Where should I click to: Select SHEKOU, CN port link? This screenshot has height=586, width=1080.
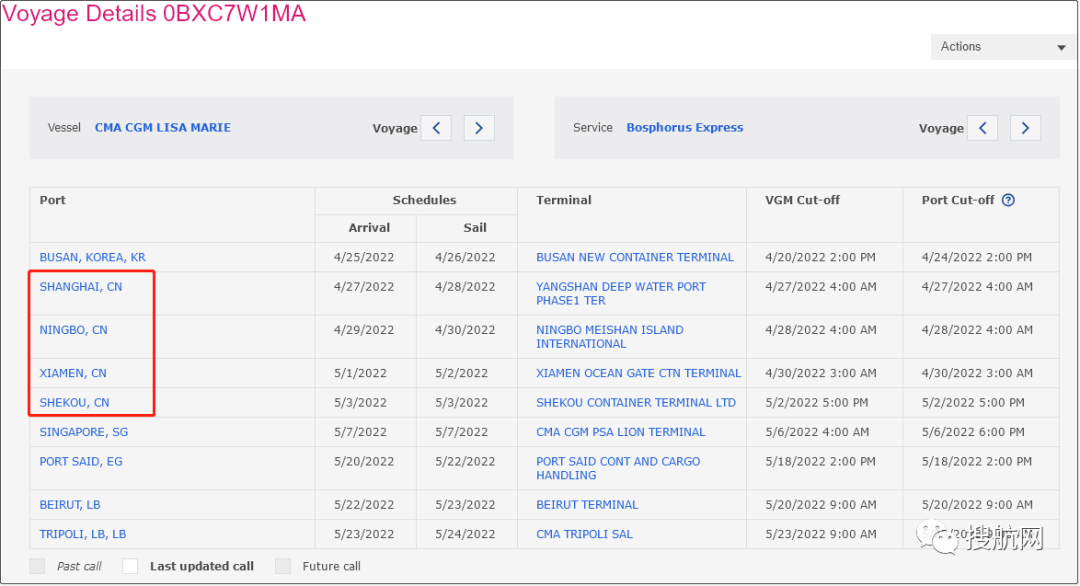[x=74, y=403]
